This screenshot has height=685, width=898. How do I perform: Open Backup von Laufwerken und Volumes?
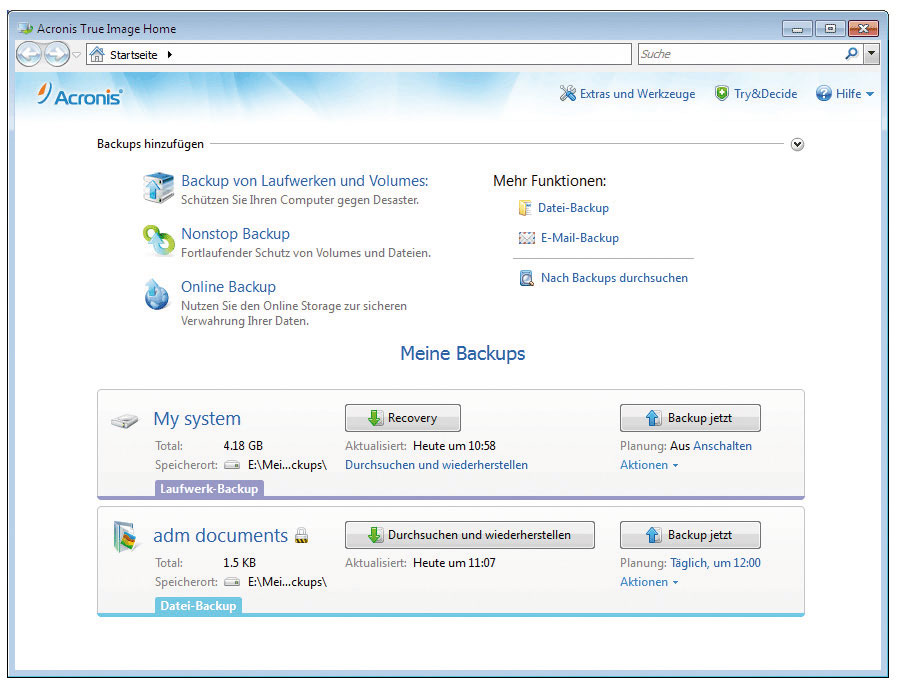point(305,181)
